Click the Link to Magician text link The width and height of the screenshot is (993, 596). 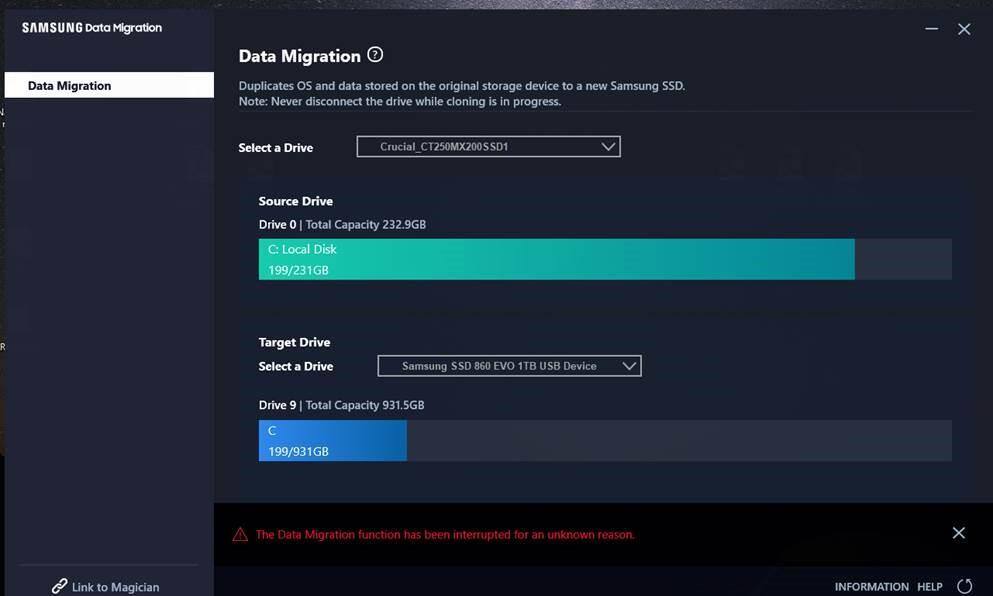115,587
